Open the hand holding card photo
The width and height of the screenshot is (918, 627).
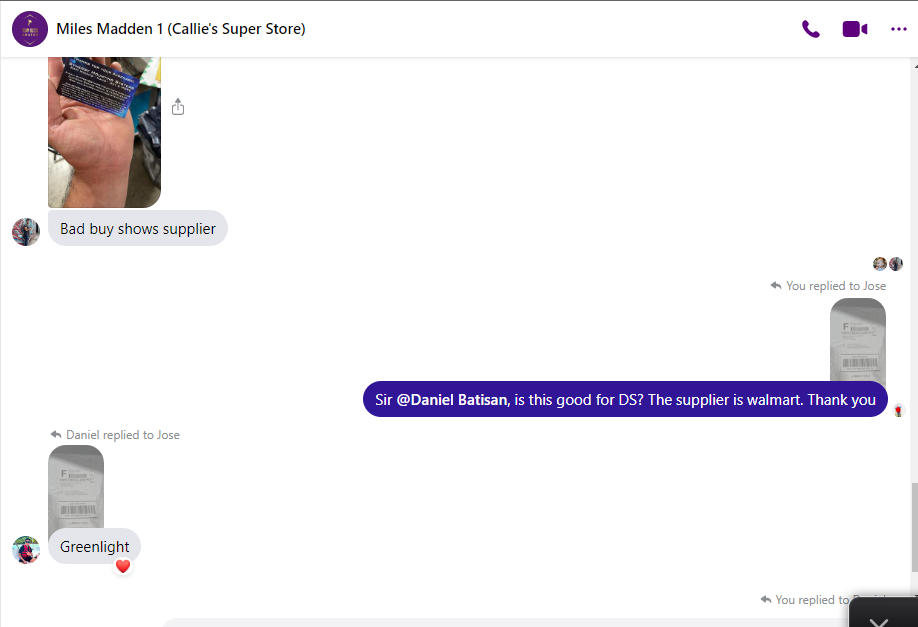(x=104, y=132)
